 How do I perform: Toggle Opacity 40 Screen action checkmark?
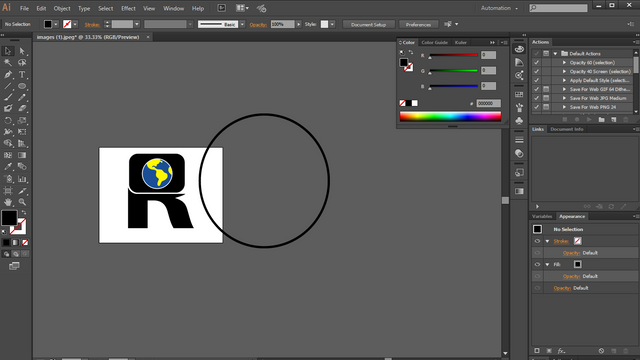(536, 71)
